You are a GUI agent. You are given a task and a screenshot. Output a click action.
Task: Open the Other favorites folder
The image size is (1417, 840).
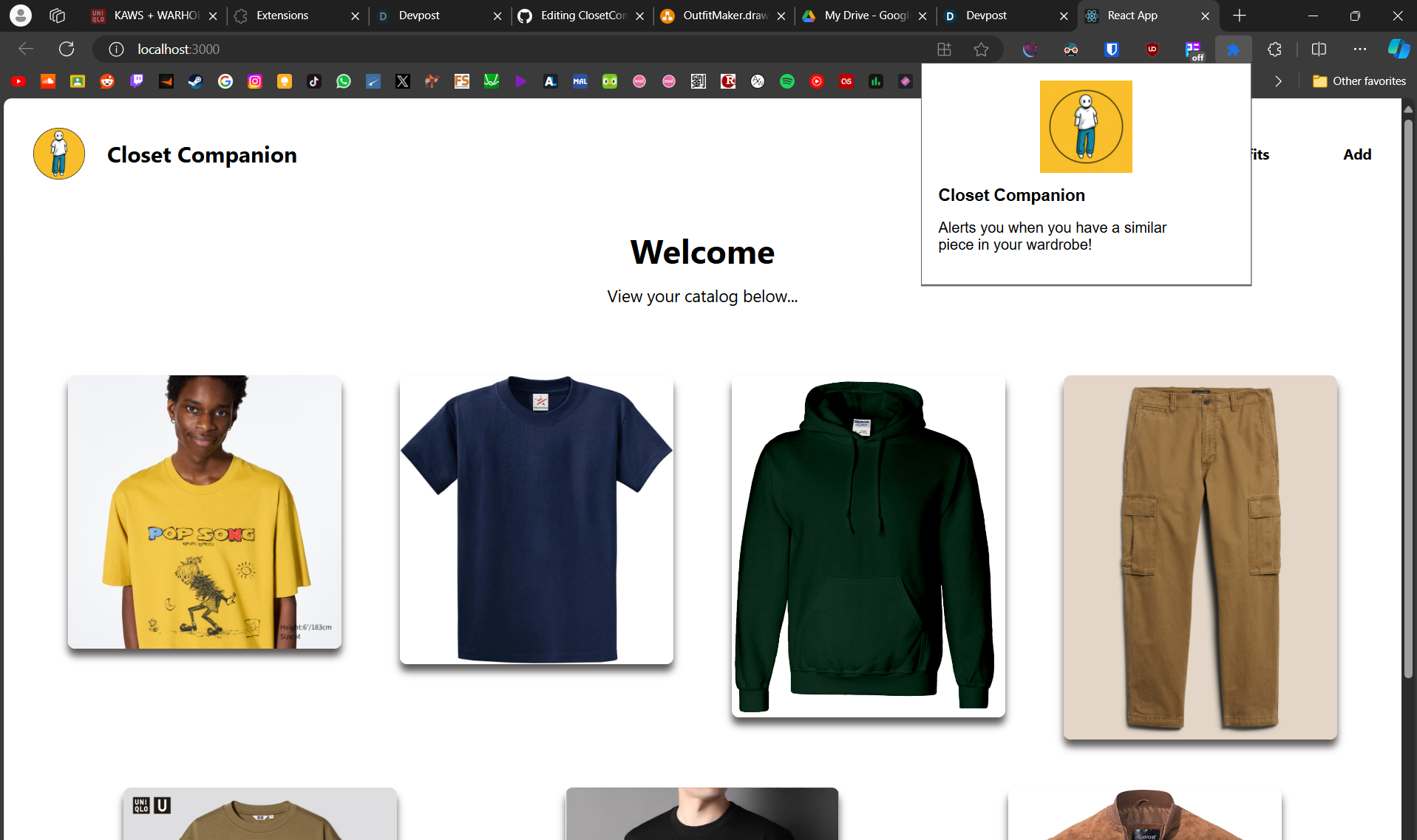tap(1359, 81)
